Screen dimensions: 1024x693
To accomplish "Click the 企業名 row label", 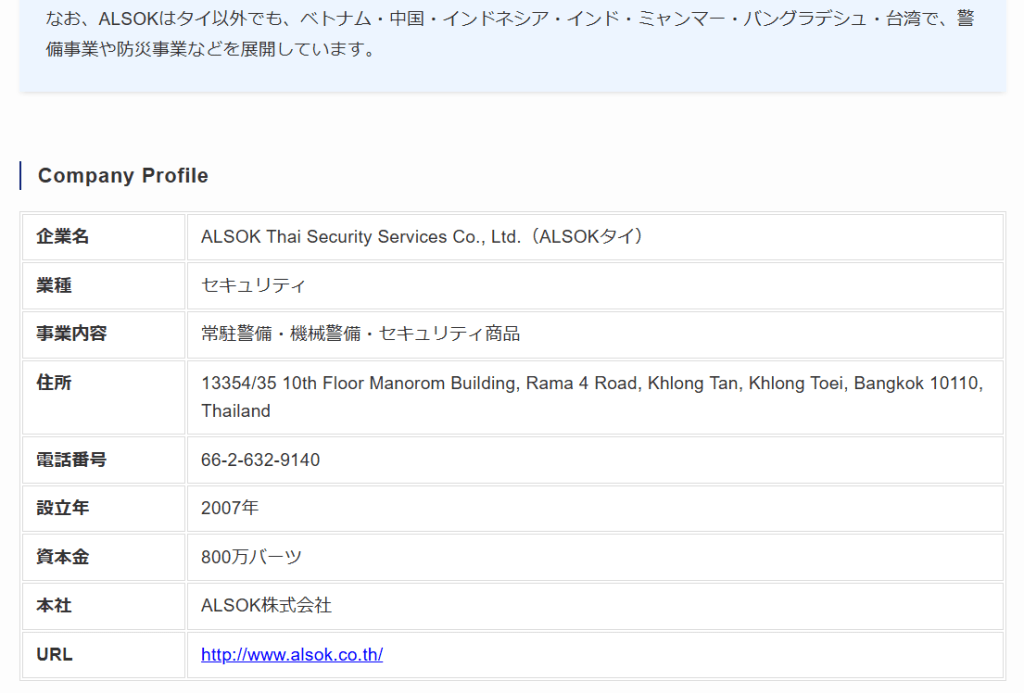I will (x=63, y=237).
